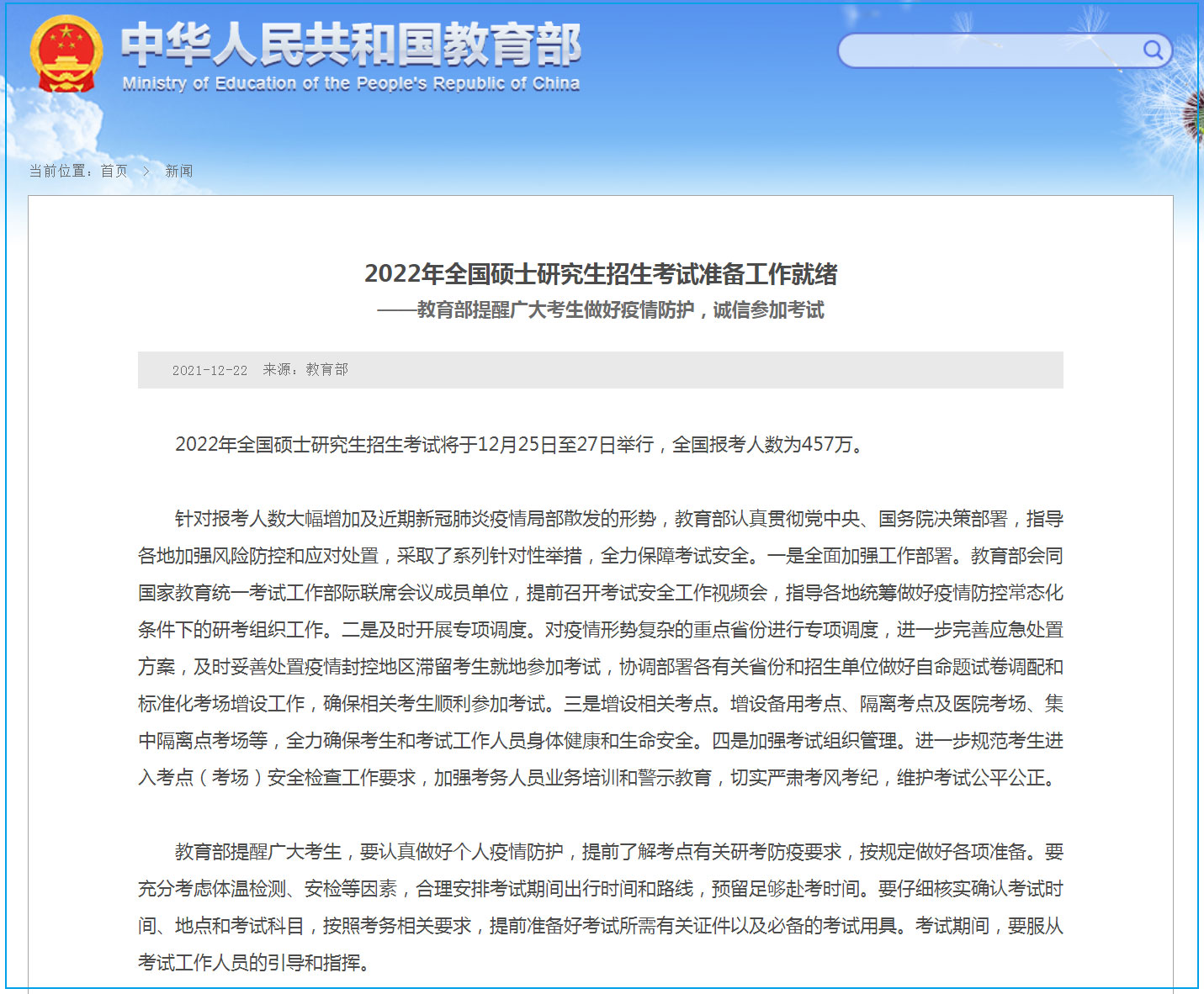Click the subtitle beginning 教育部提醒广大考生
Image resolution: width=1204 pixels, height=994 pixels.
tap(601, 310)
